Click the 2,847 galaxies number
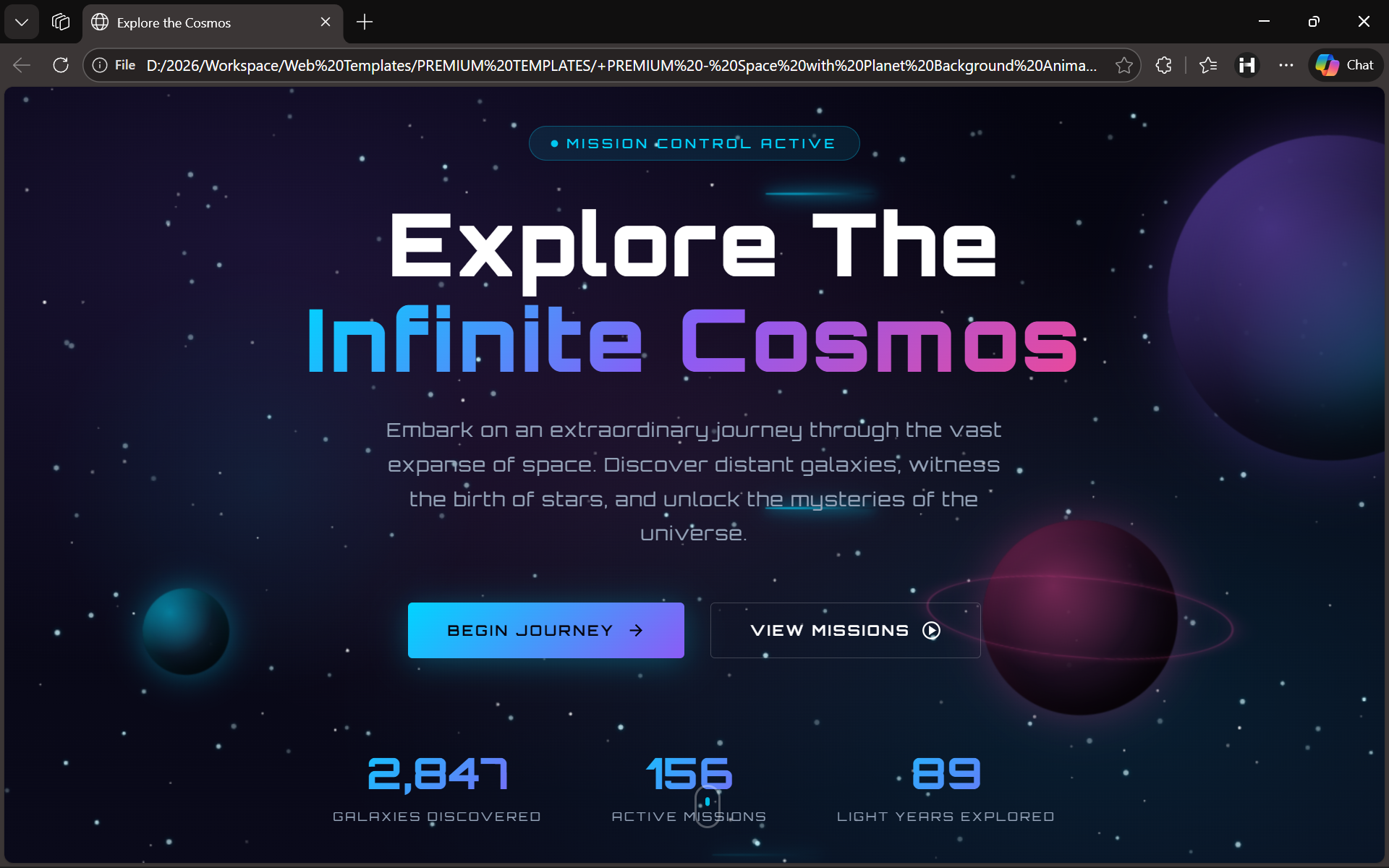 (438, 775)
